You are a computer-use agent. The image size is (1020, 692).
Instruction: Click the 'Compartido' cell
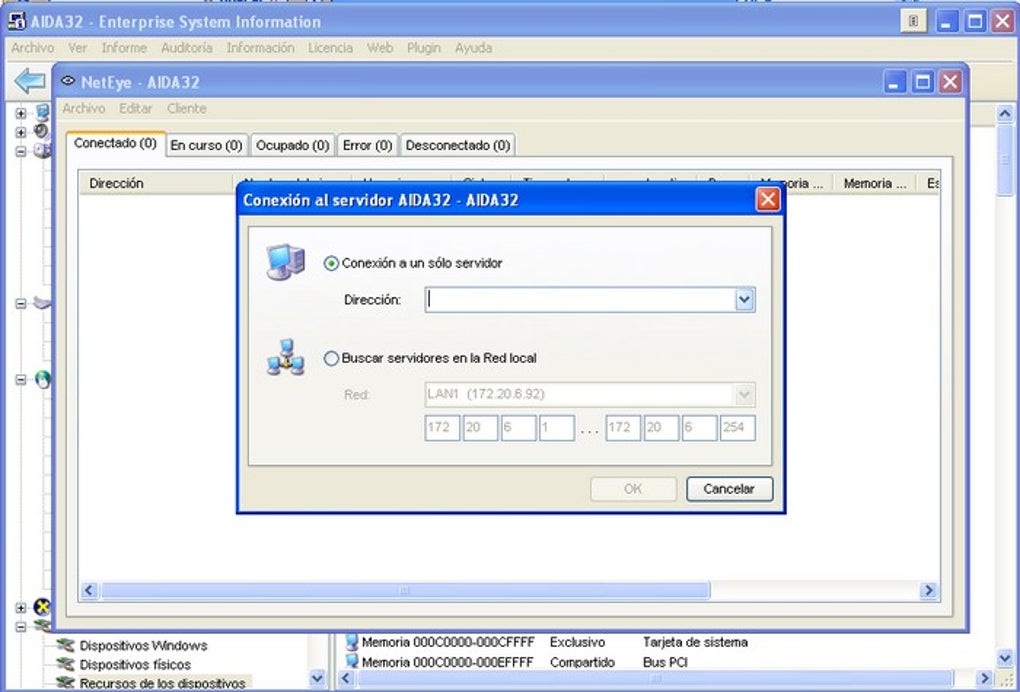tap(582, 662)
